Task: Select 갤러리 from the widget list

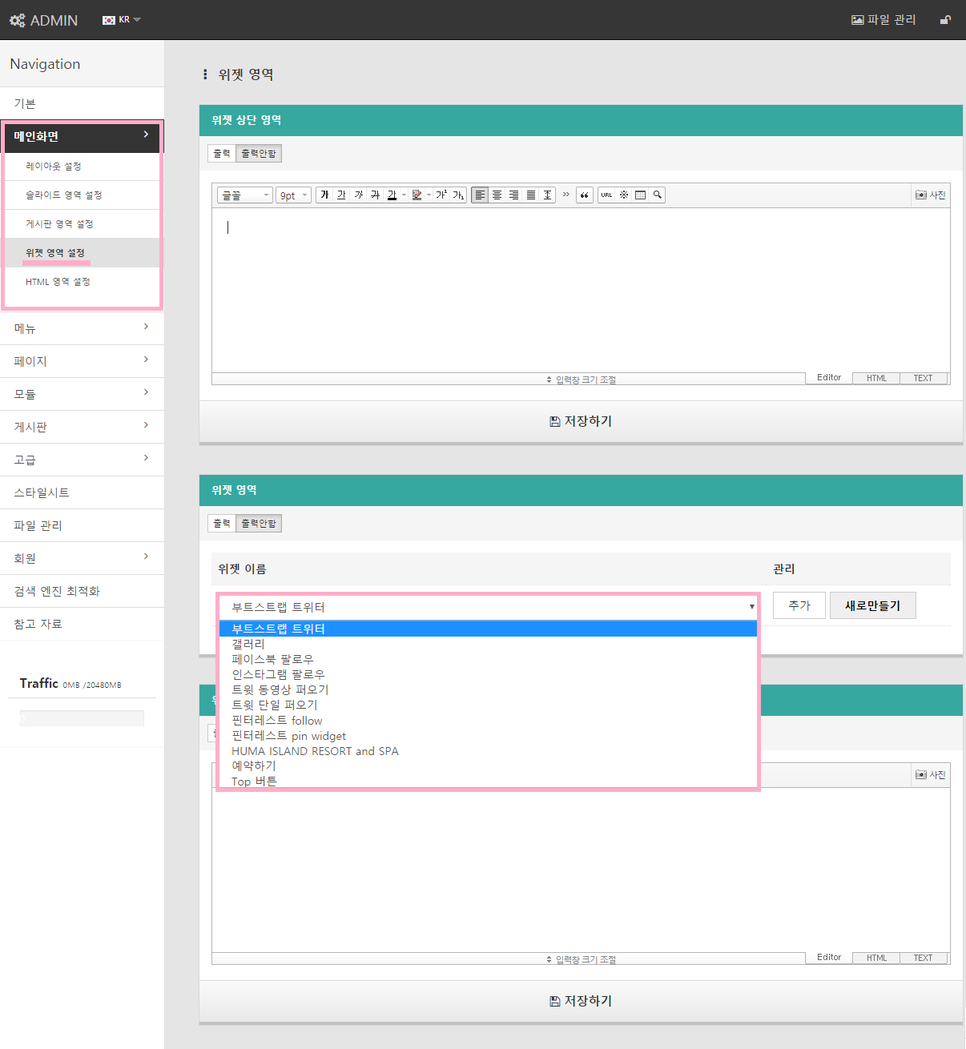Action: [488, 644]
